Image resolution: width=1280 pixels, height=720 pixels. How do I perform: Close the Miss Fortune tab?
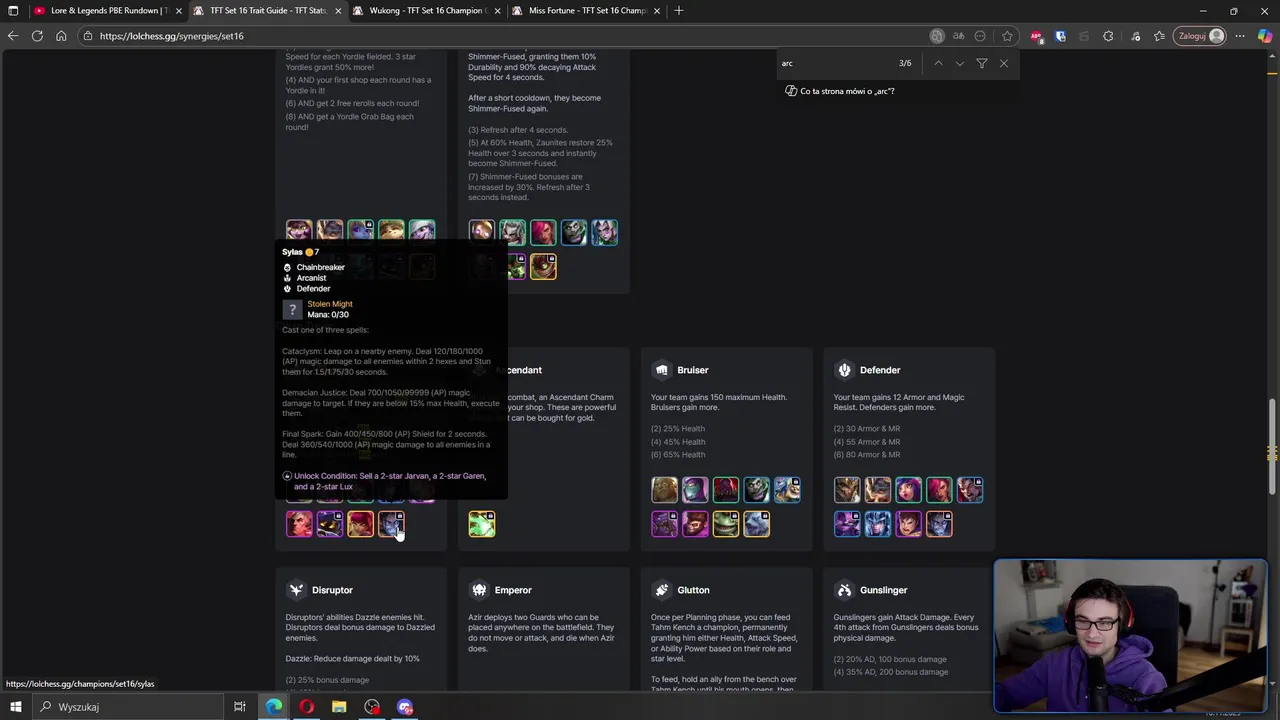(657, 10)
